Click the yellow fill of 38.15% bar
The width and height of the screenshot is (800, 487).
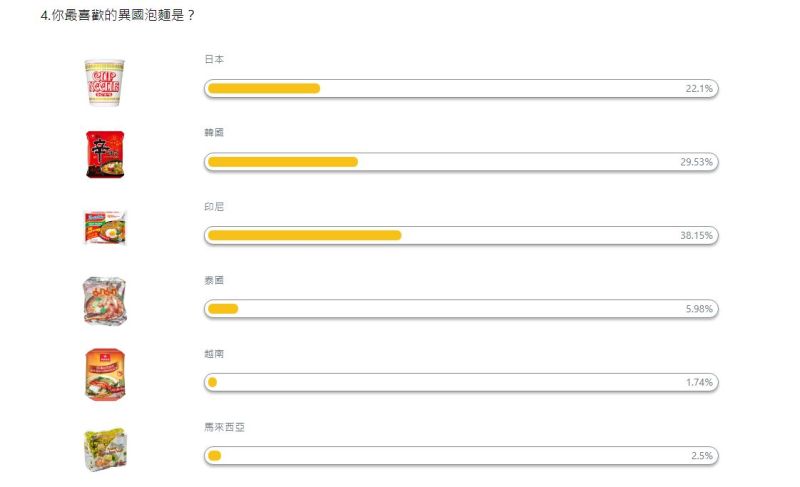(x=305, y=235)
